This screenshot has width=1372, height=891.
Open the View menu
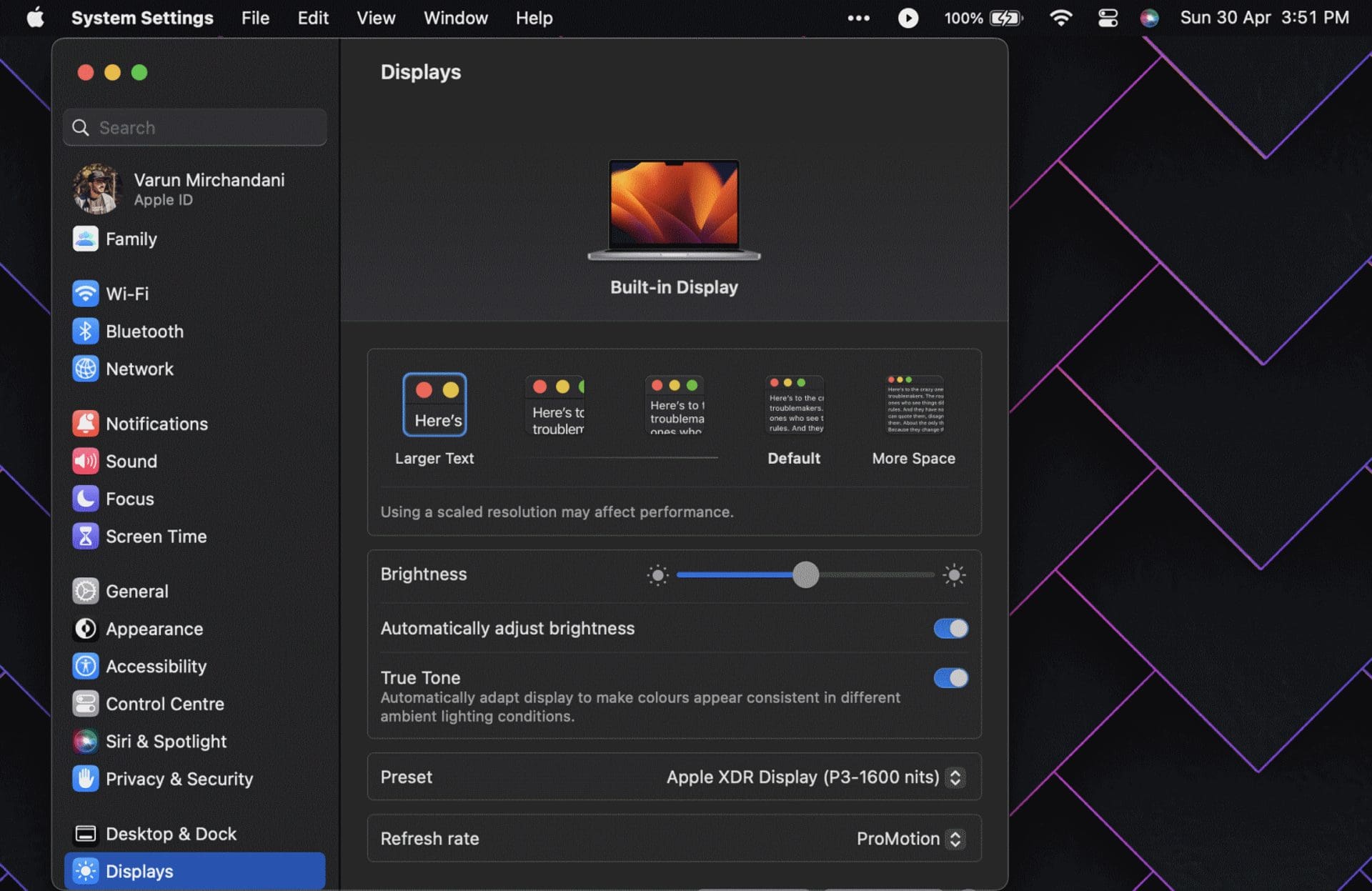(x=376, y=18)
